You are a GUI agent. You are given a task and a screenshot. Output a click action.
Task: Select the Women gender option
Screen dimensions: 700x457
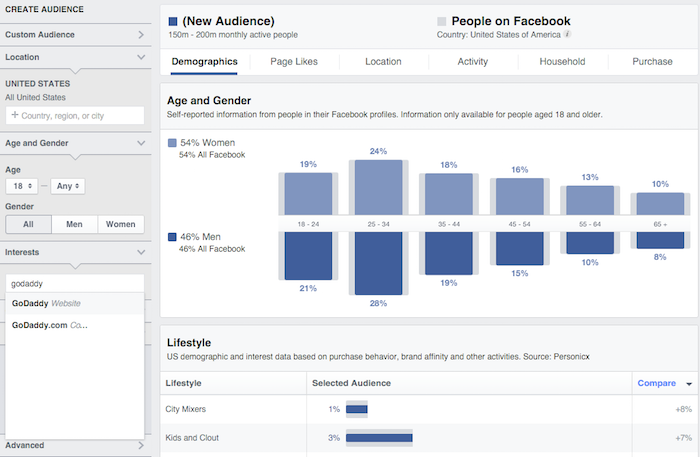coord(121,224)
